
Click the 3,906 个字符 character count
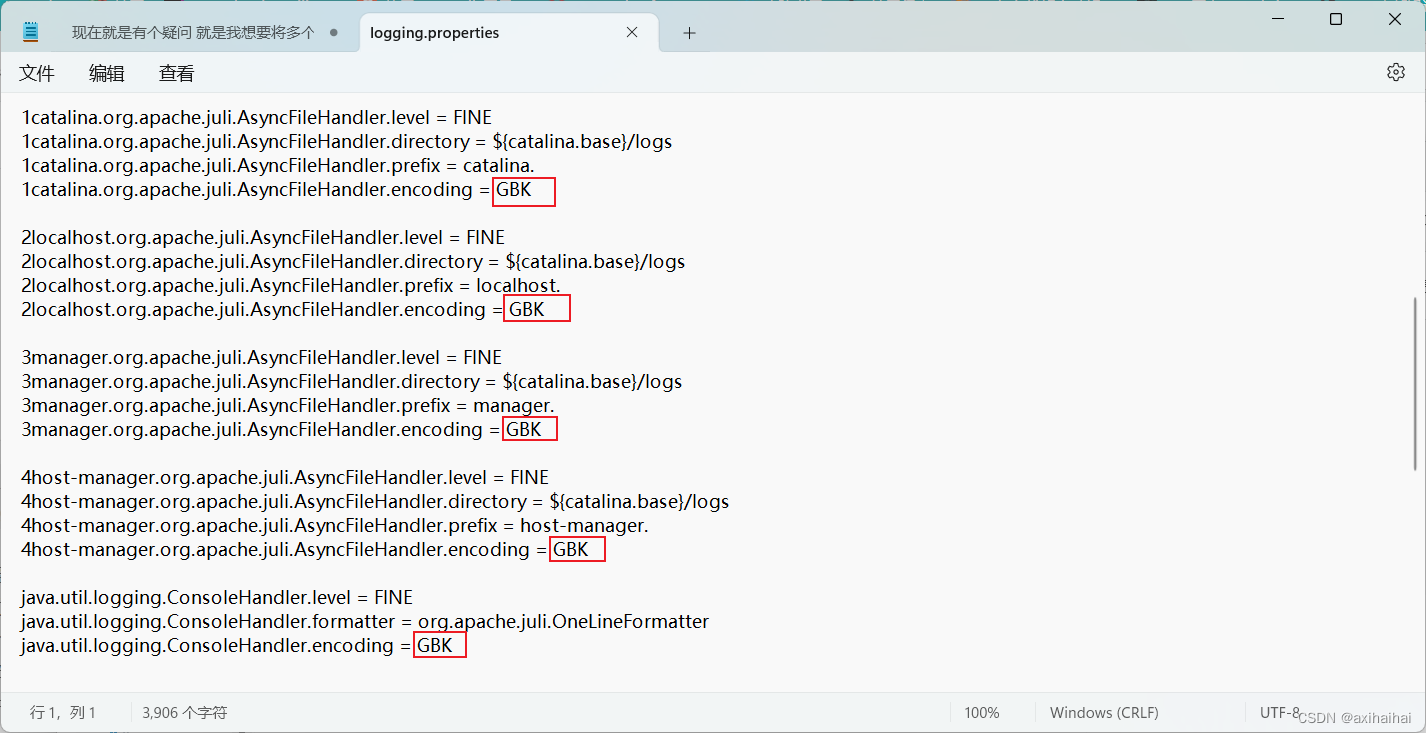click(x=185, y=713)
